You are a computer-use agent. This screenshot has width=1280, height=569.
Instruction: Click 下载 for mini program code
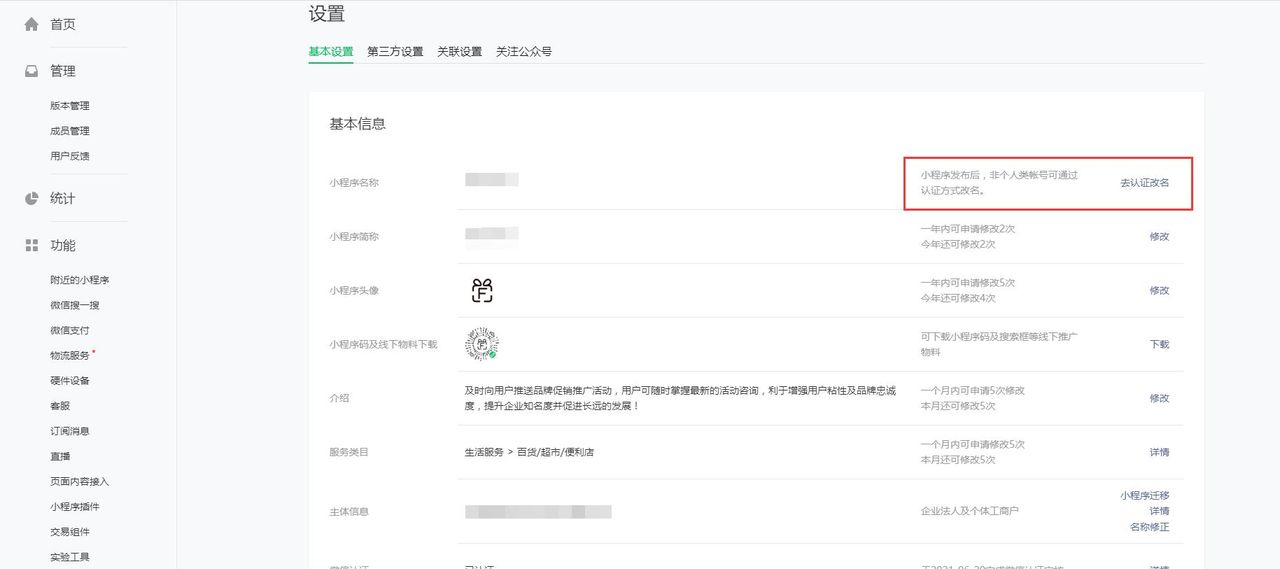[1159, 344]
